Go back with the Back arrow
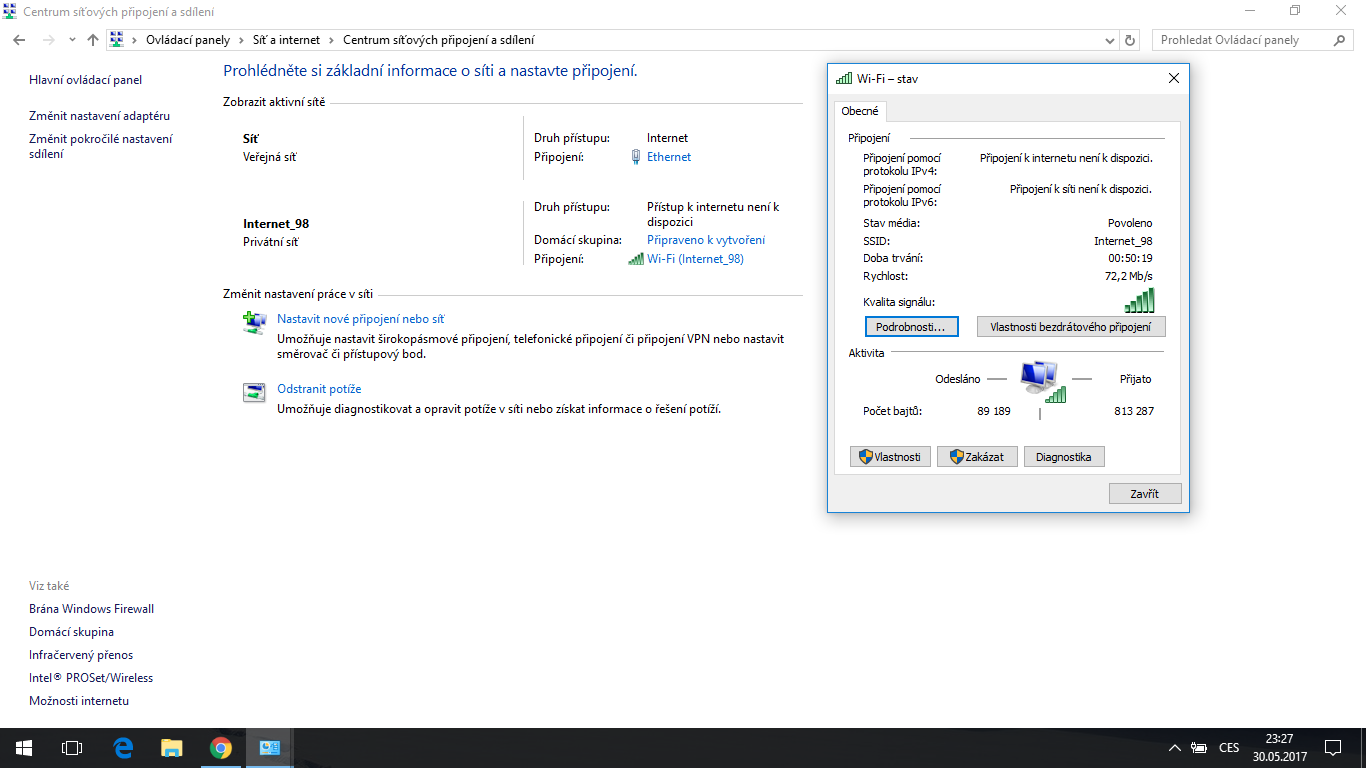The width and height of the screenshot is (1366, 768). point(19,40)
